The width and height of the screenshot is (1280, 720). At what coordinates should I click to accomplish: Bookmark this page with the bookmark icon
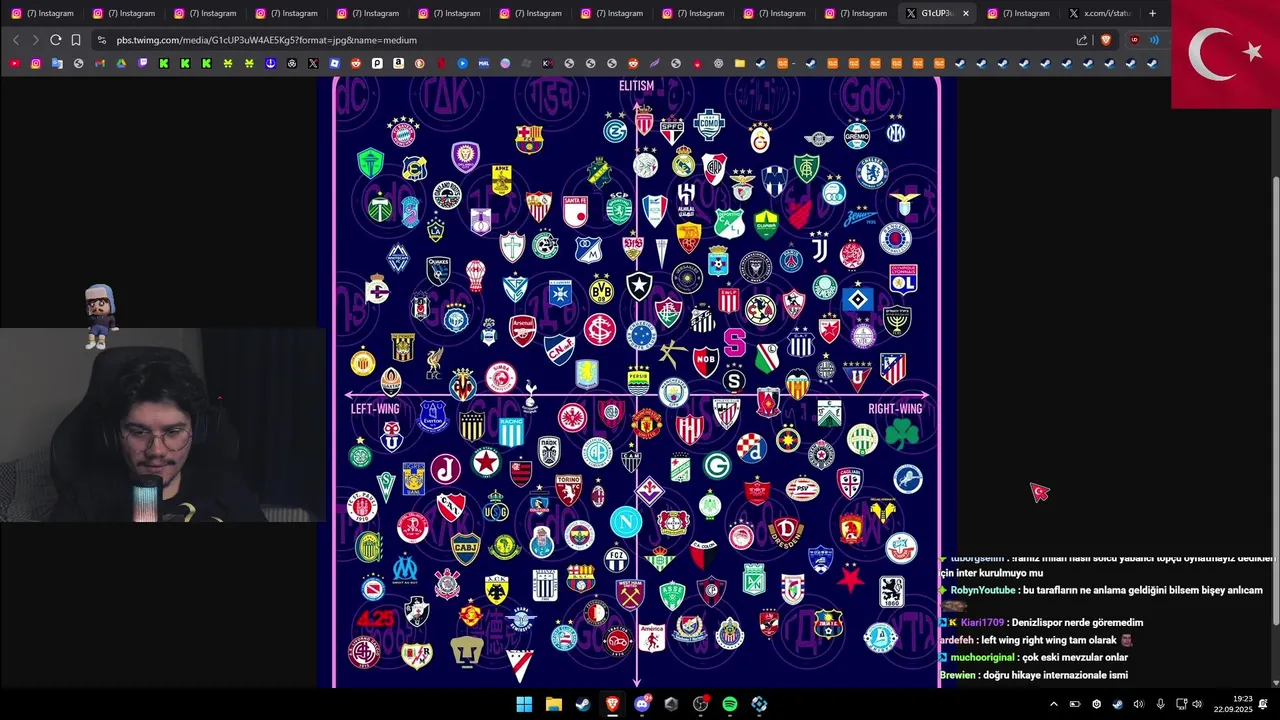pyautogui.click(x=76, y=40)
